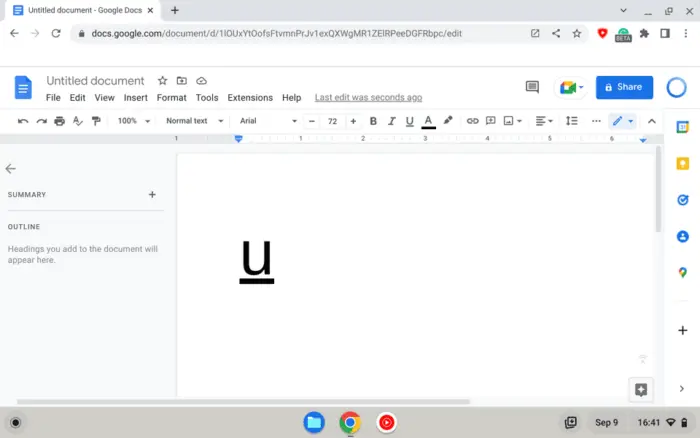Open the Tools menu
700x438 pixels.
pyautogui.click(x=207, y=98)
